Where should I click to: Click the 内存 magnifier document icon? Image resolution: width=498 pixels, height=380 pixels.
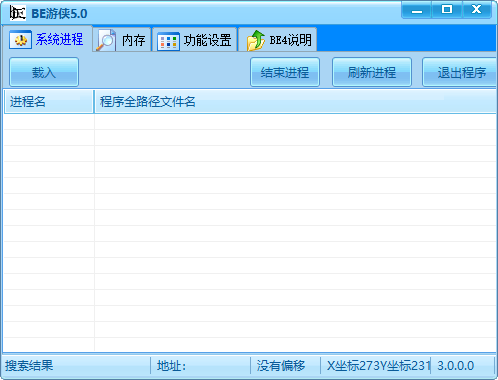click(x=106, y=40)
